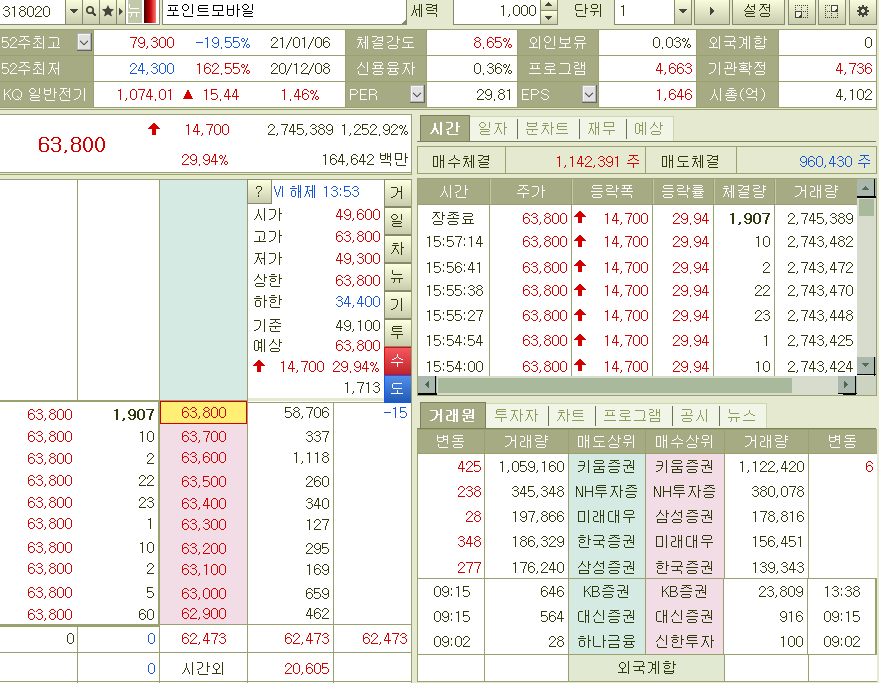The height and width of the screenshot is (683, 879).
Task: Open the EPS dropdown arrow
Action: pyautogui.click(x=589, y=94)
